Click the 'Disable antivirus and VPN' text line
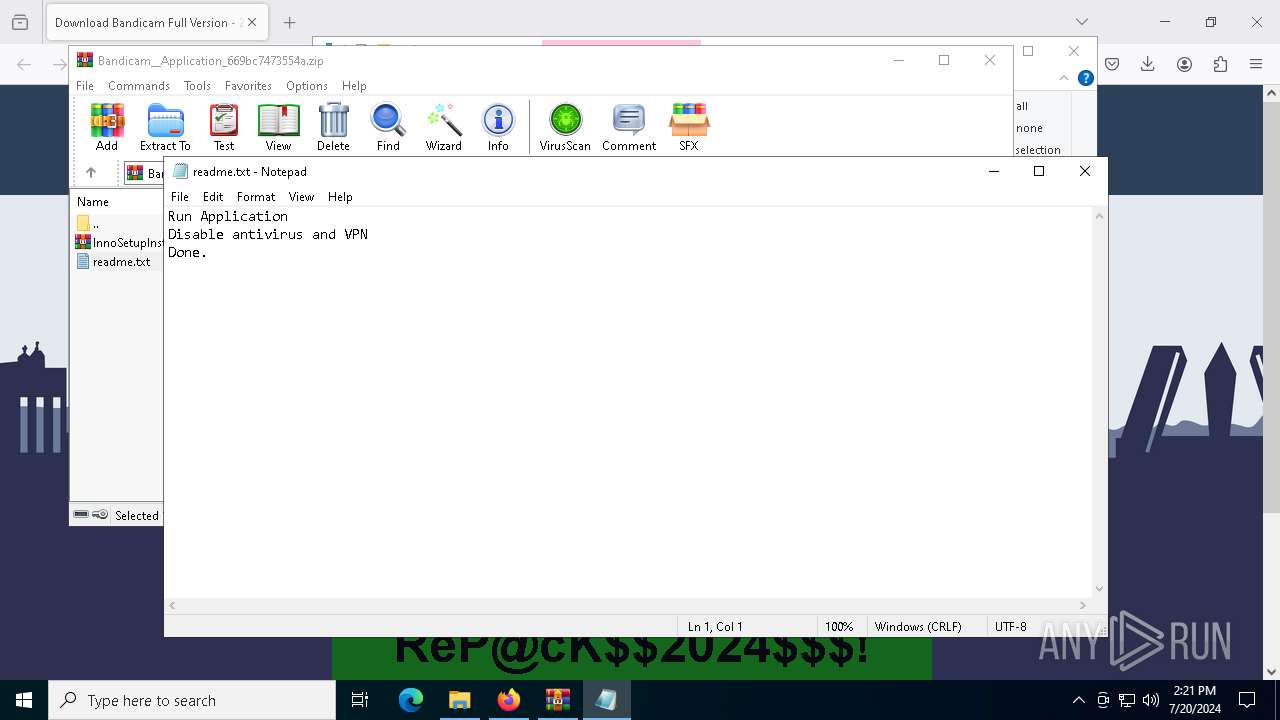The height and width of the screenshot is (720, 1280). [268, 234]
